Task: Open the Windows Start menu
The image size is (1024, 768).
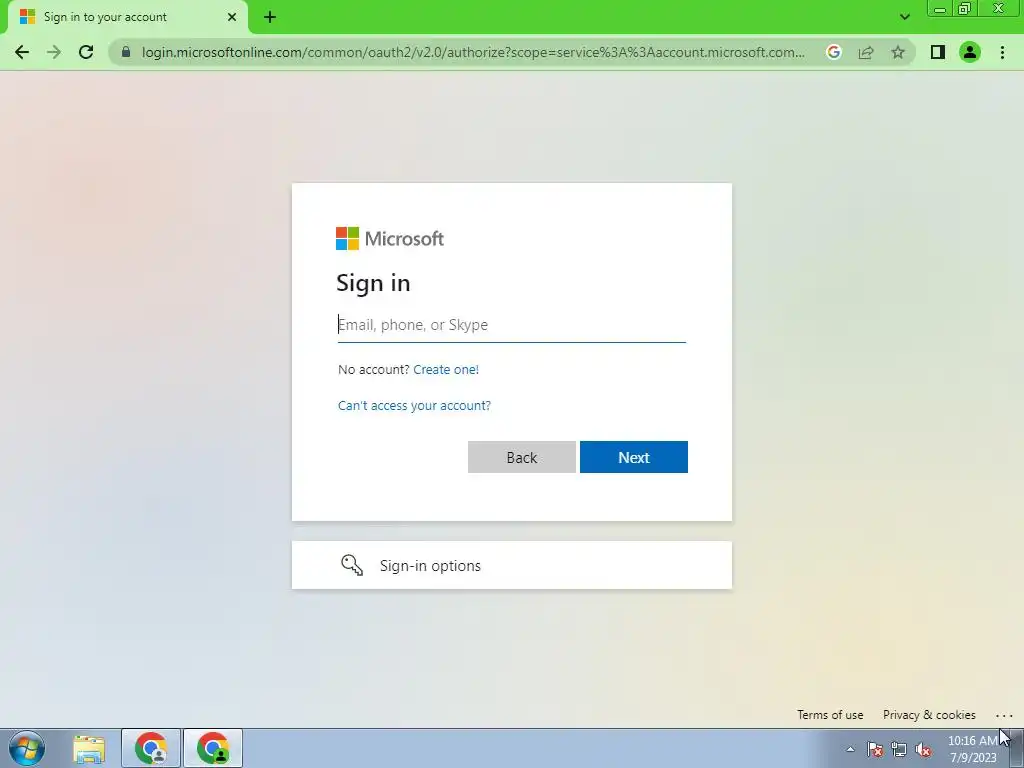Action: click(x=27, y=748)
